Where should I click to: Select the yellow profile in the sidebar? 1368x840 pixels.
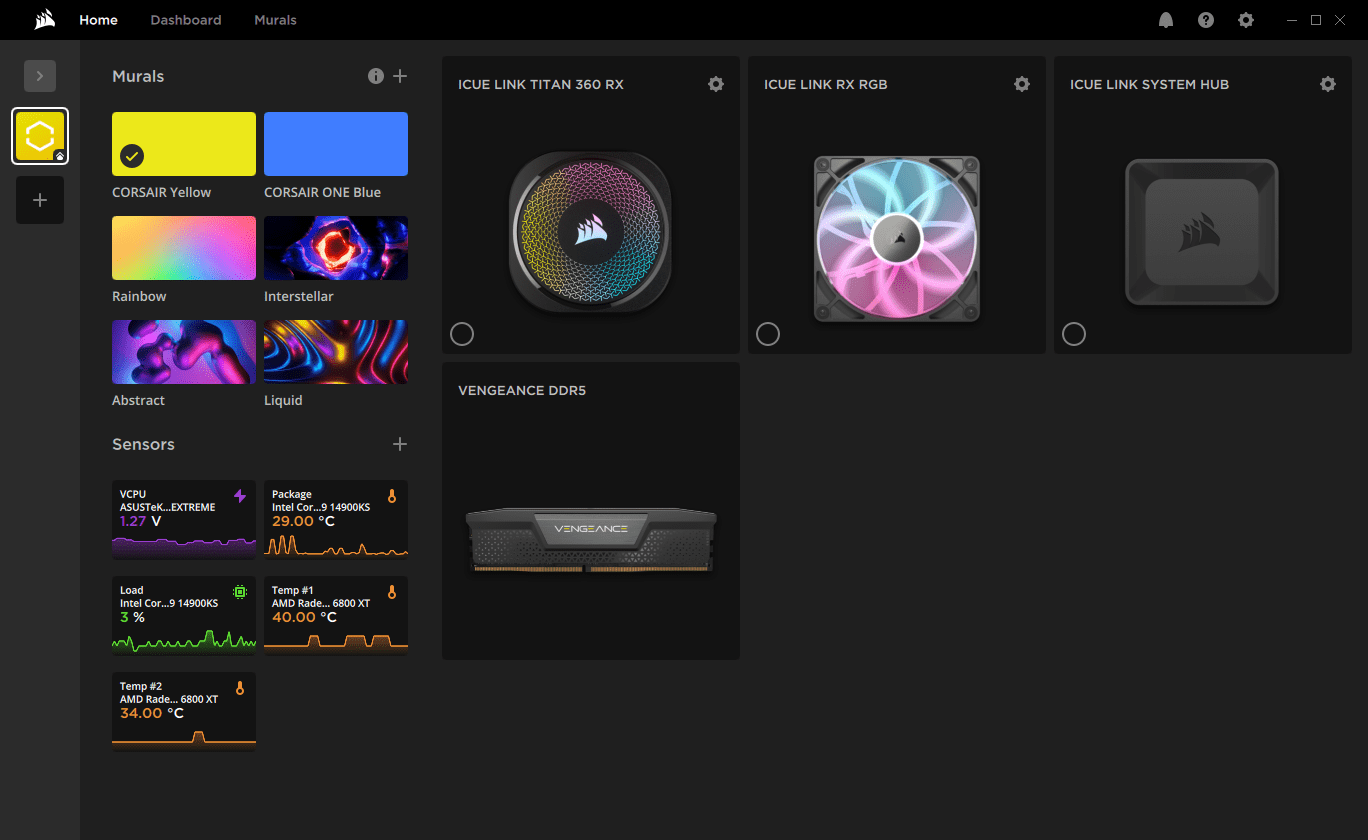[x=40, y=136]
